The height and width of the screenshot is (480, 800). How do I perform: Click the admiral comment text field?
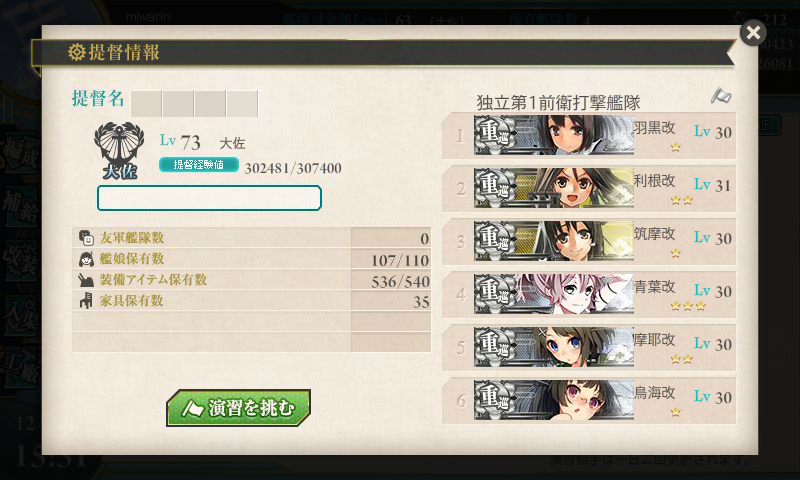(x=209, y=198)
